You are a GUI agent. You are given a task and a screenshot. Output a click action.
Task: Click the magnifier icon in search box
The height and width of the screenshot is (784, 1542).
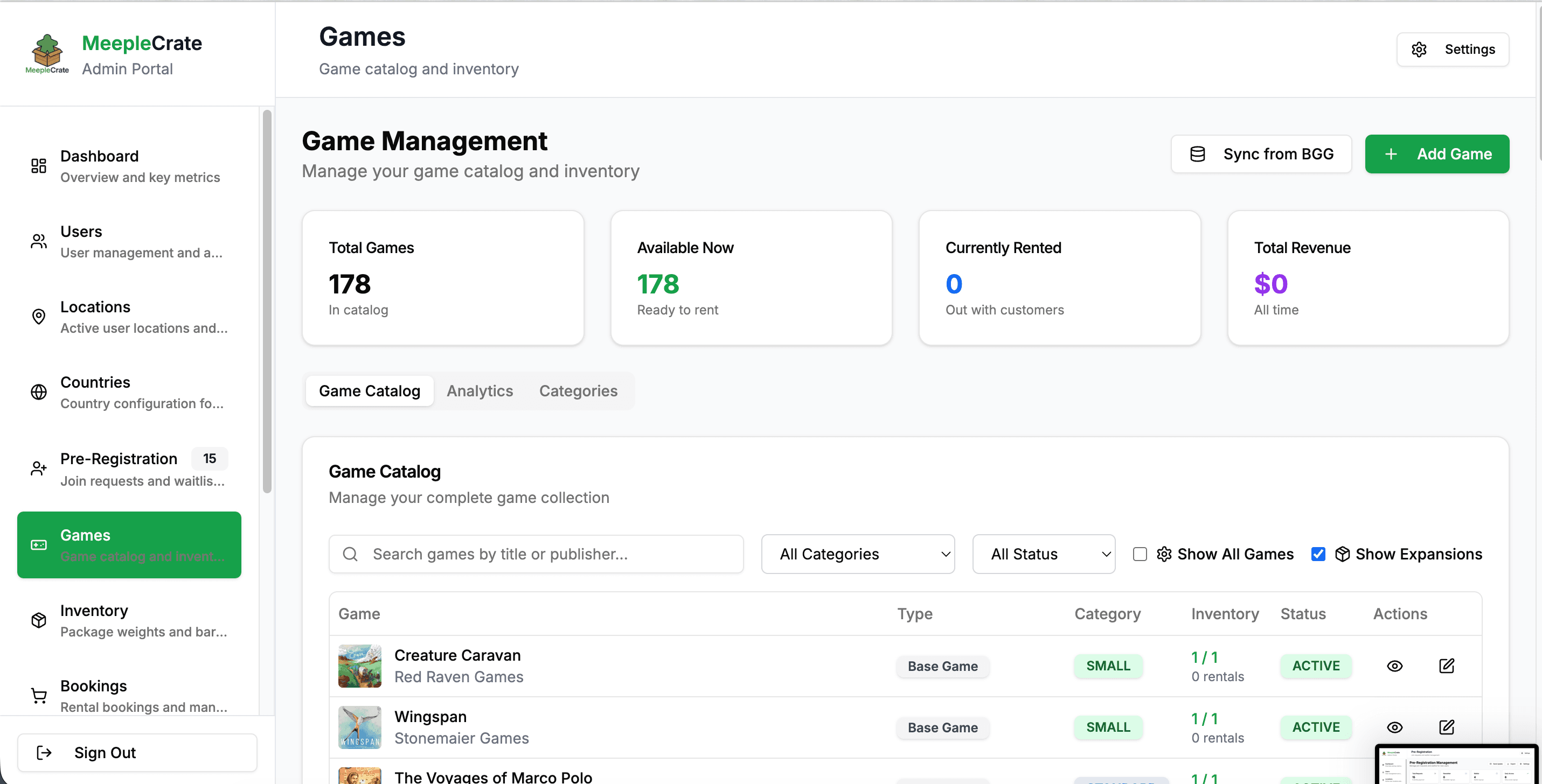pyautogui.click(x=350, y=555)
